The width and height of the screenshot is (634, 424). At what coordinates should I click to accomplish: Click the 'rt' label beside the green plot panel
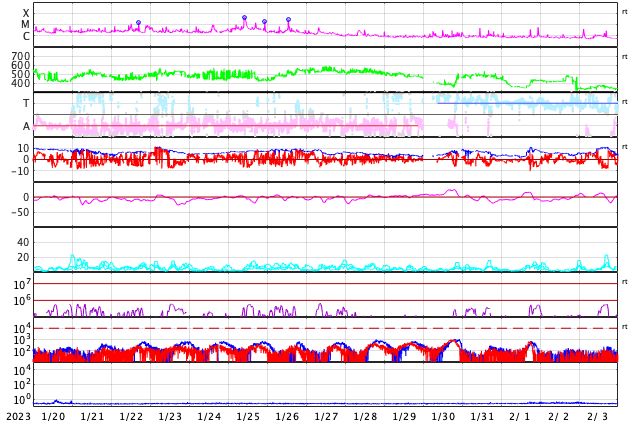pyautogui.click(x=625, y=57)
